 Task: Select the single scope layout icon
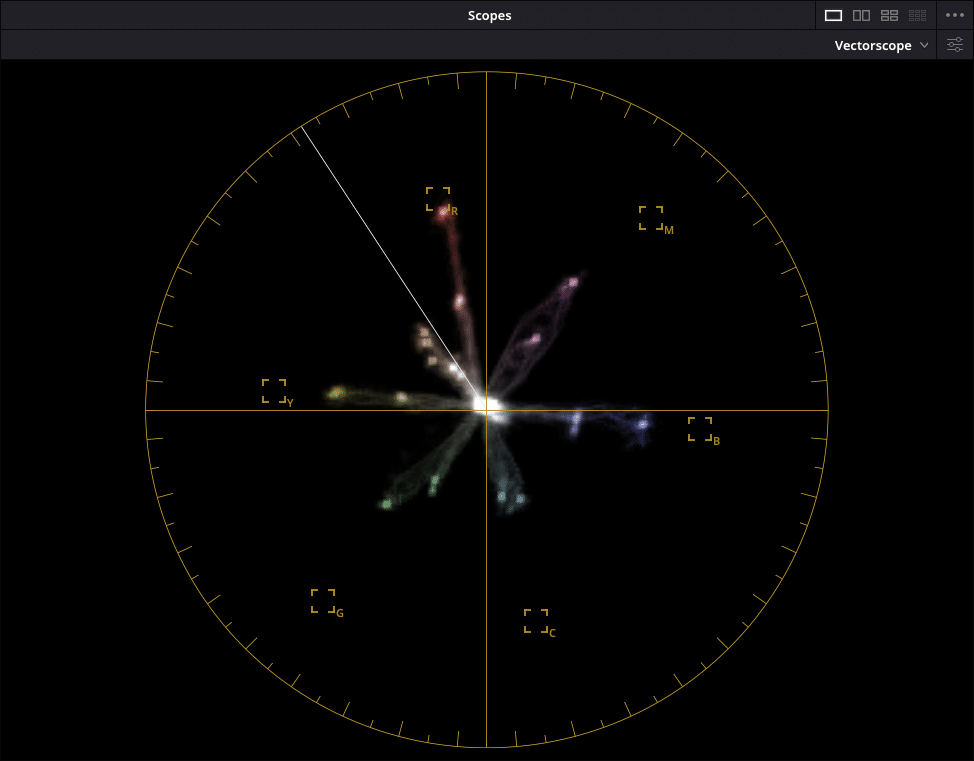(x=835, y=15)
